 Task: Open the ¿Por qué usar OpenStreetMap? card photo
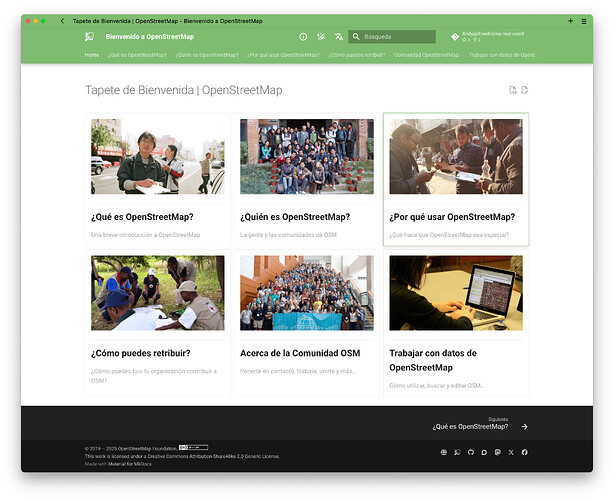(456, 157)
